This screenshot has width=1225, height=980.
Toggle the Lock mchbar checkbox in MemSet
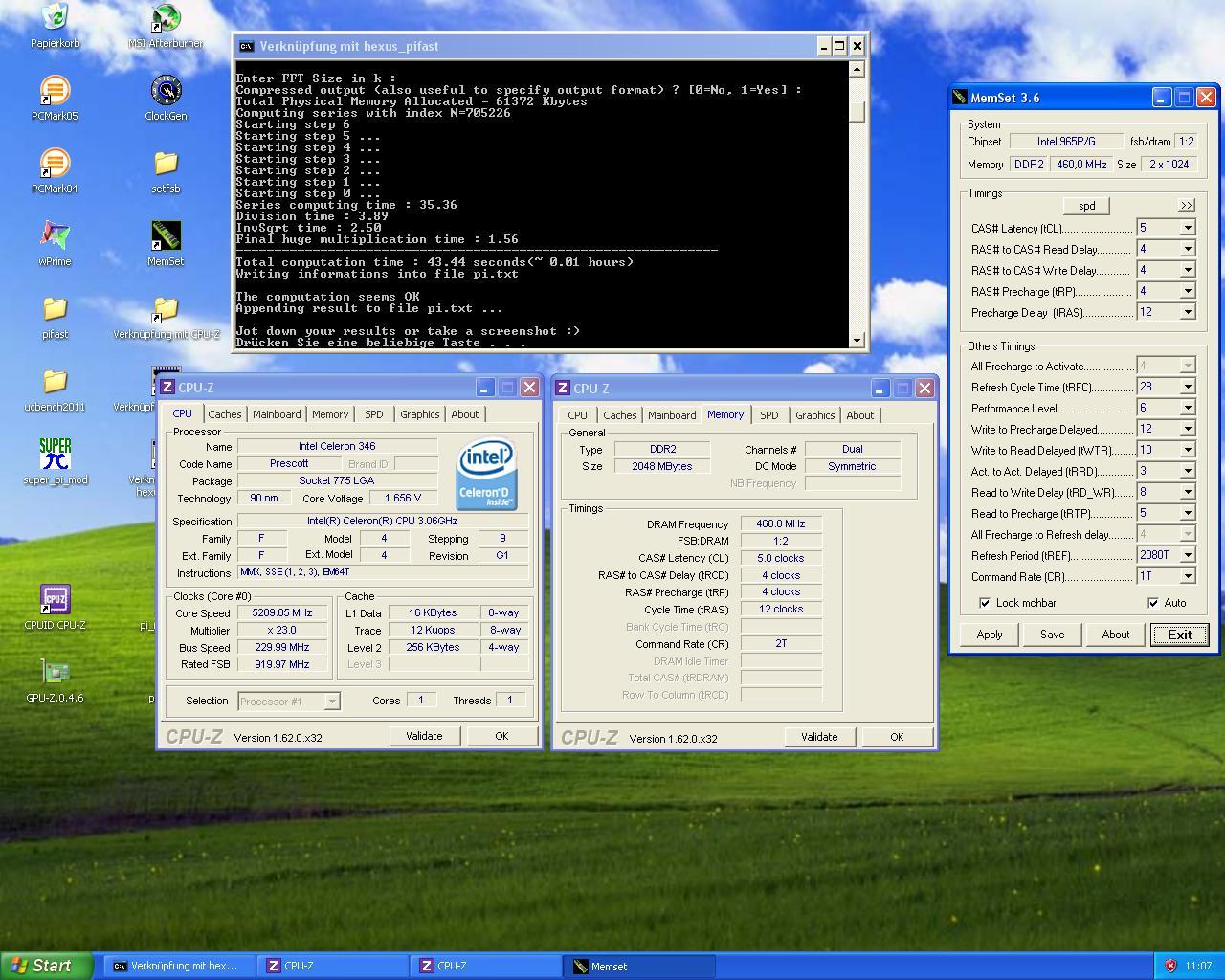click(x=985, y=603)
